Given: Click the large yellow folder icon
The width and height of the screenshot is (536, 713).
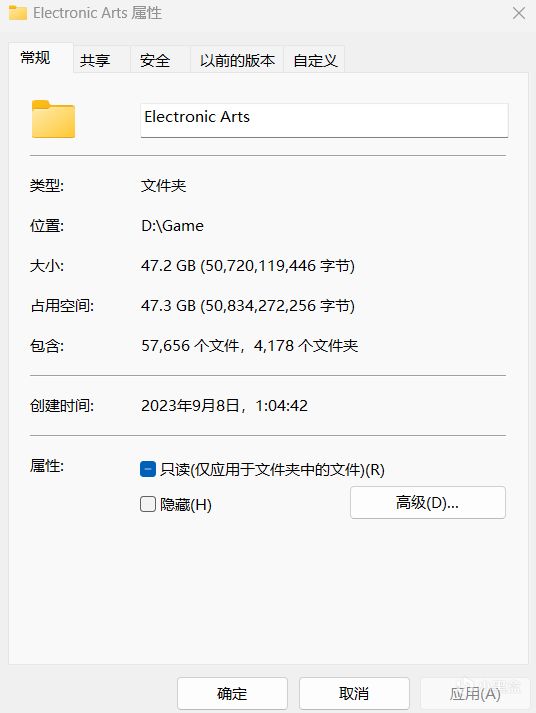Looking at the screenshot, I should pos(53,119).
